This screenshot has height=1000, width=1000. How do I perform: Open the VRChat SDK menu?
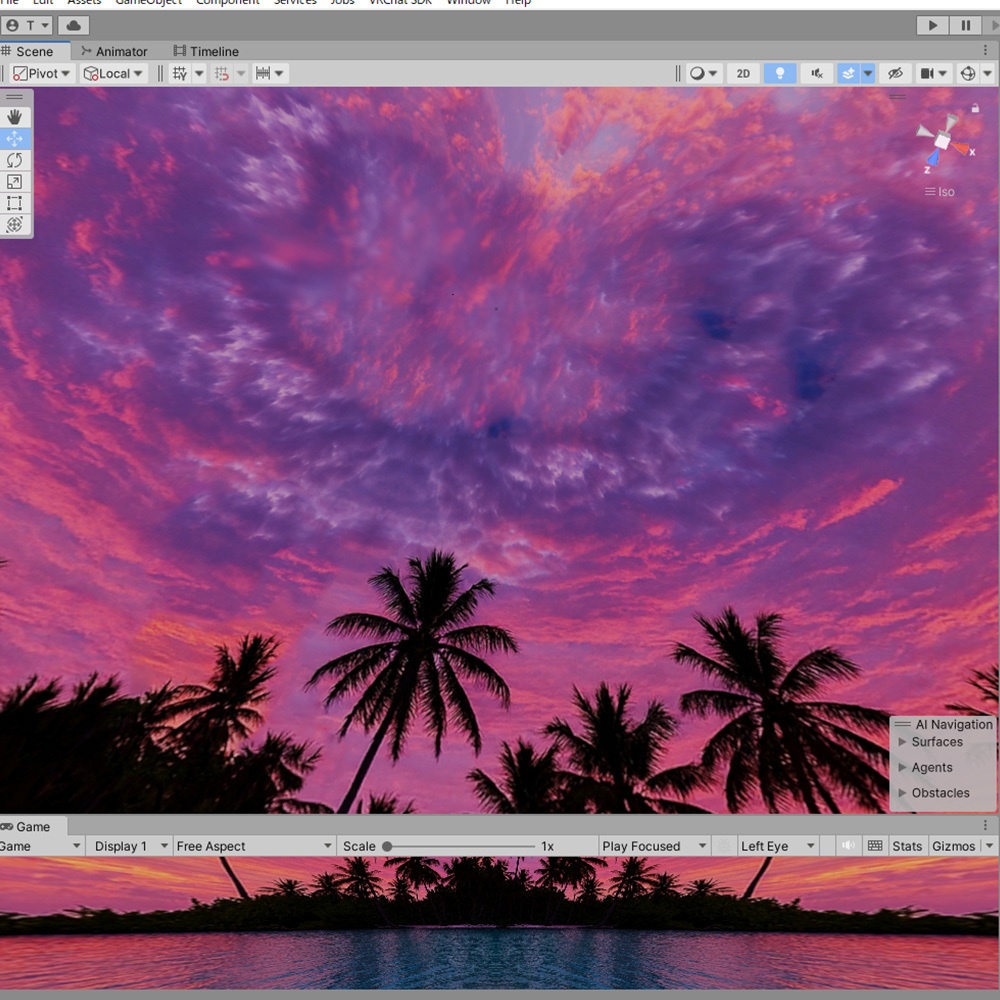[400, 3]
